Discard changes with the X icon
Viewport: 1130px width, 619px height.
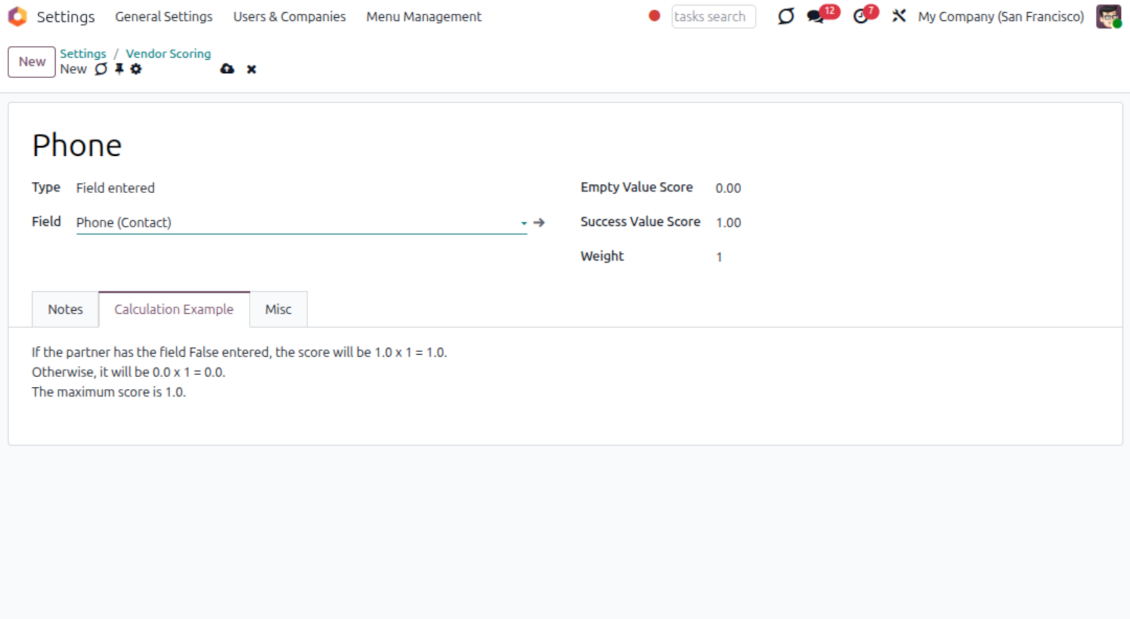point(251,69)
